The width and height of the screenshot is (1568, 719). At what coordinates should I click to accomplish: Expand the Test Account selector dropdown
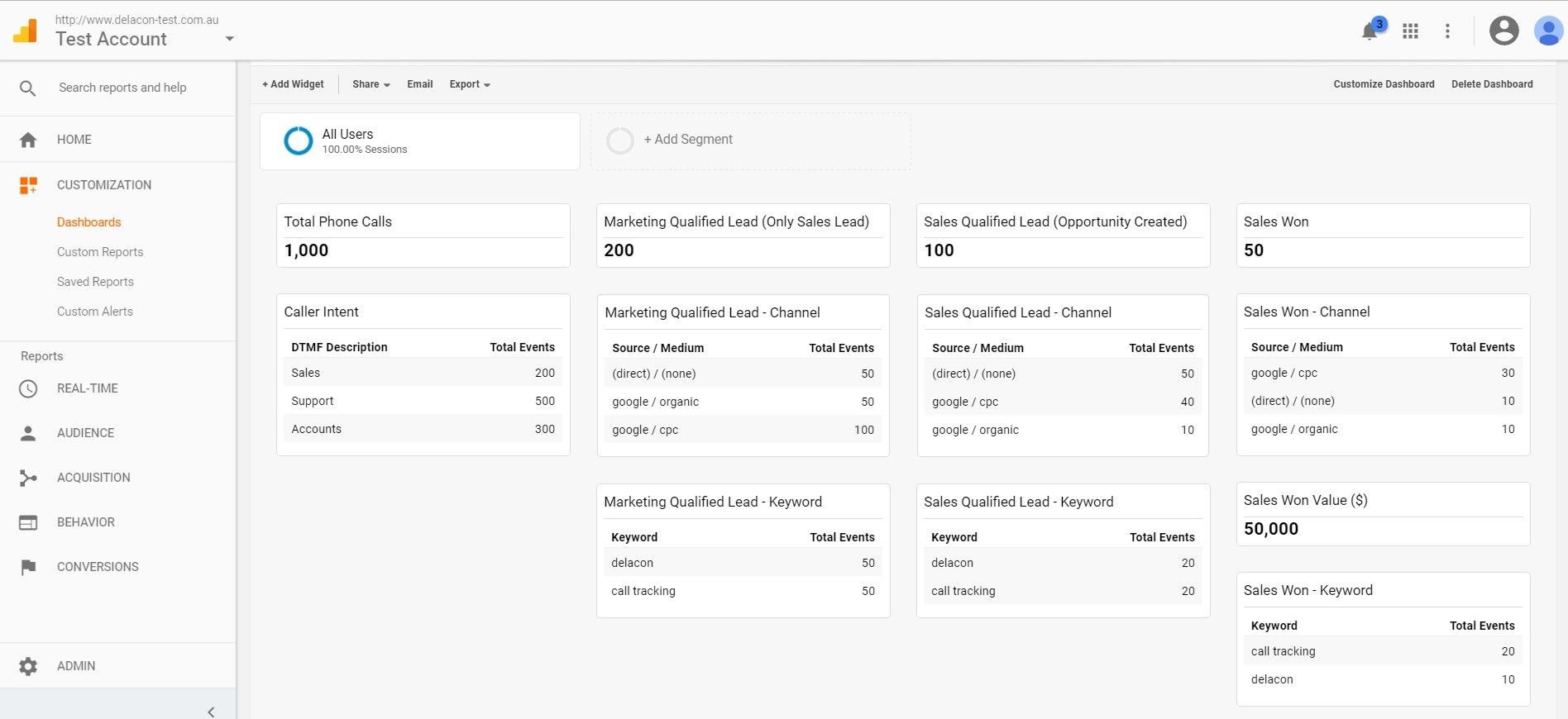[x=229, y=39]
